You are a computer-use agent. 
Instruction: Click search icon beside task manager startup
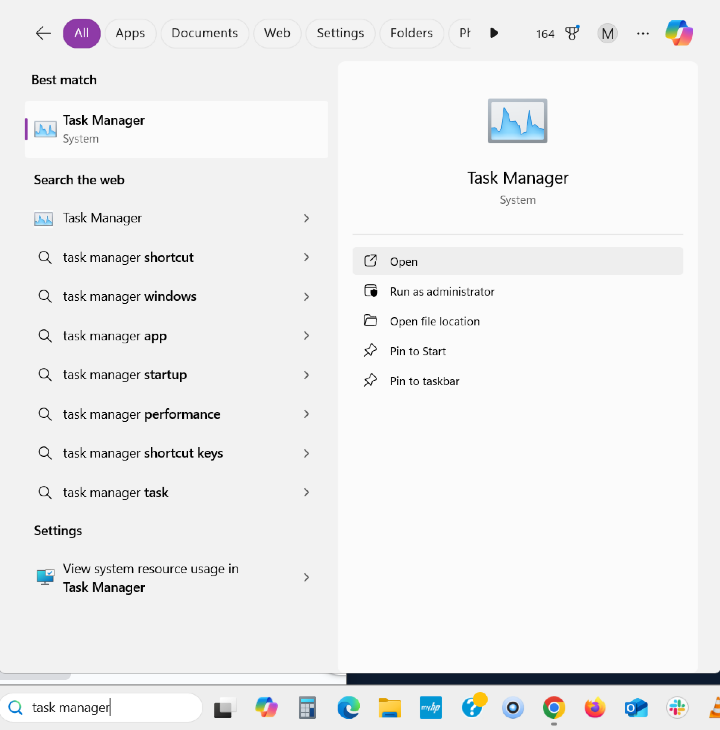[x=45, y=375]
